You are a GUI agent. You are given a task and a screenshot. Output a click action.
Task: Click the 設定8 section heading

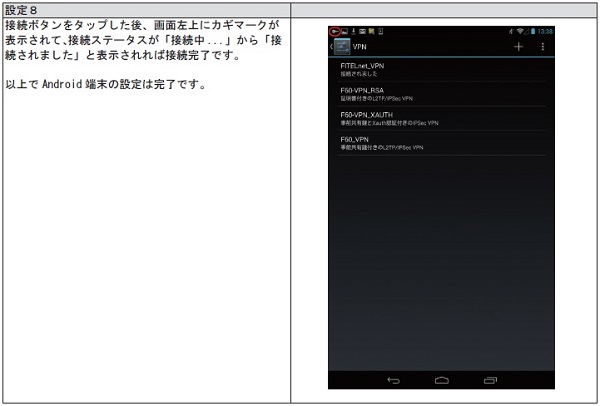[22, 9]
